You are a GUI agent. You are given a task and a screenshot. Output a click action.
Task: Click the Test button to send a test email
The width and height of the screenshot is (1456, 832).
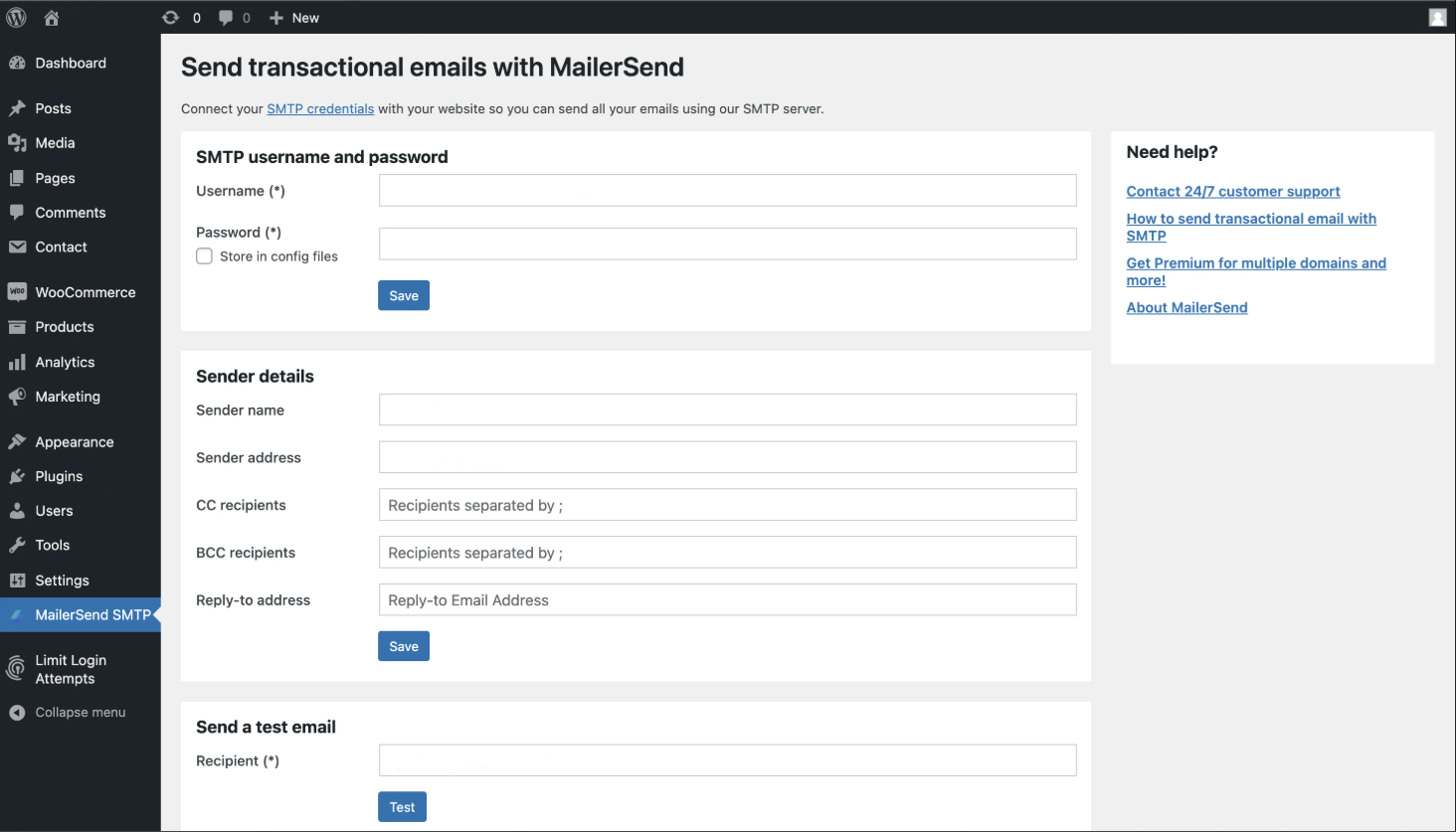click(402, 806)
